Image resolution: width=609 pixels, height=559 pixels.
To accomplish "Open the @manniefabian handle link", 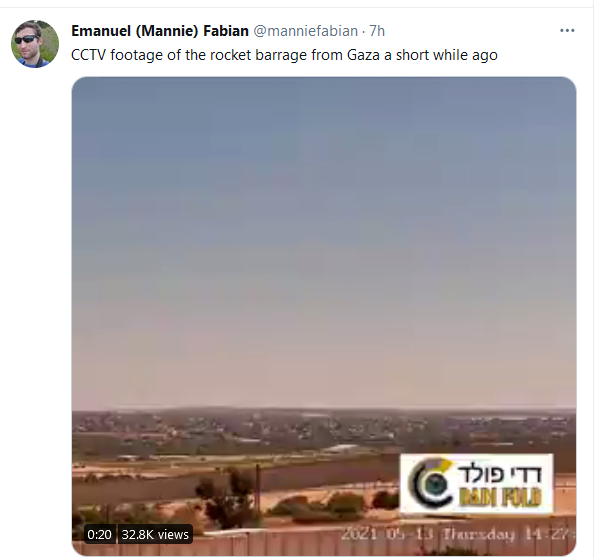I will point(306,31).
